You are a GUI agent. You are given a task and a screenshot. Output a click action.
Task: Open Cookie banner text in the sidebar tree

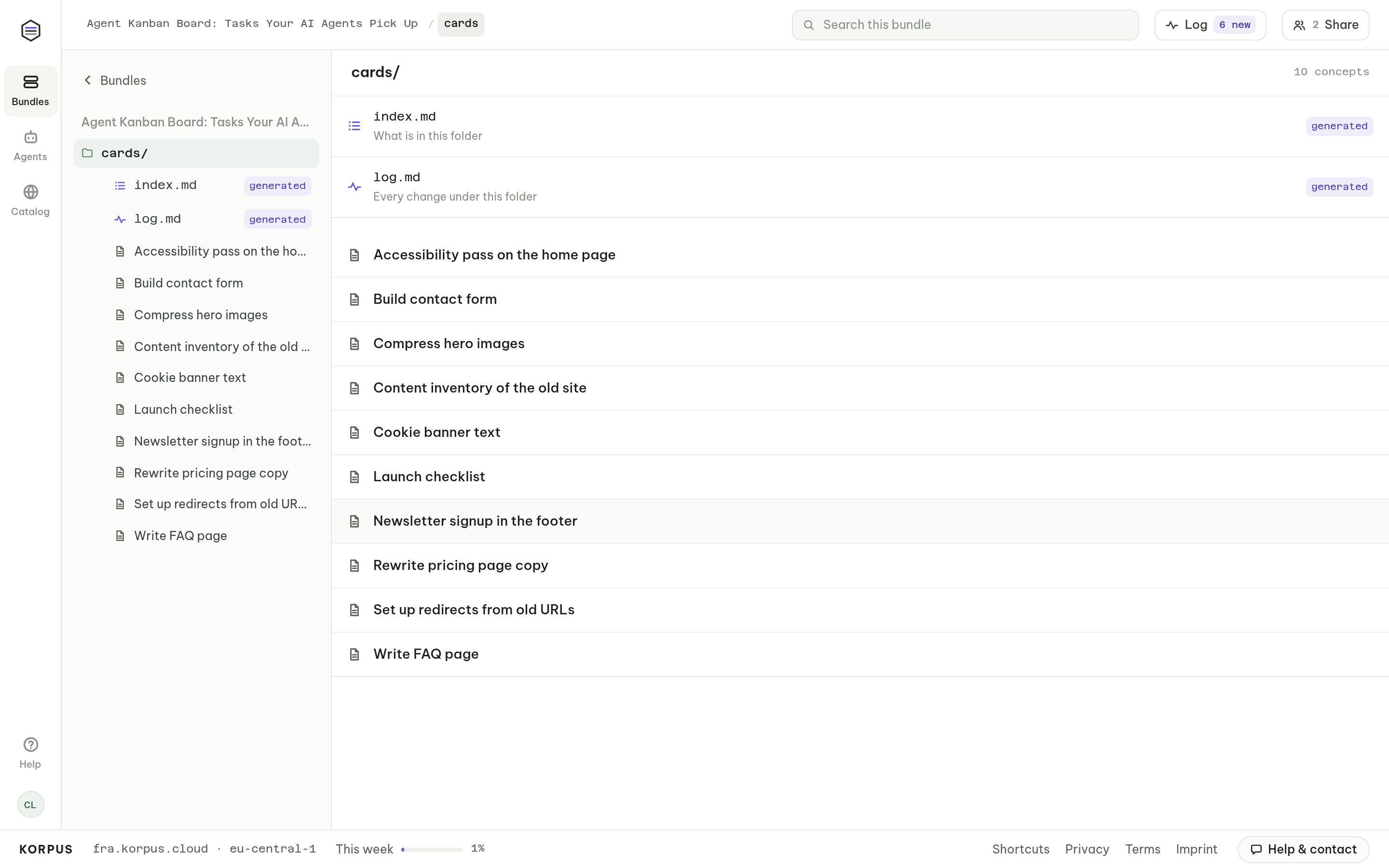click(212, 378)
